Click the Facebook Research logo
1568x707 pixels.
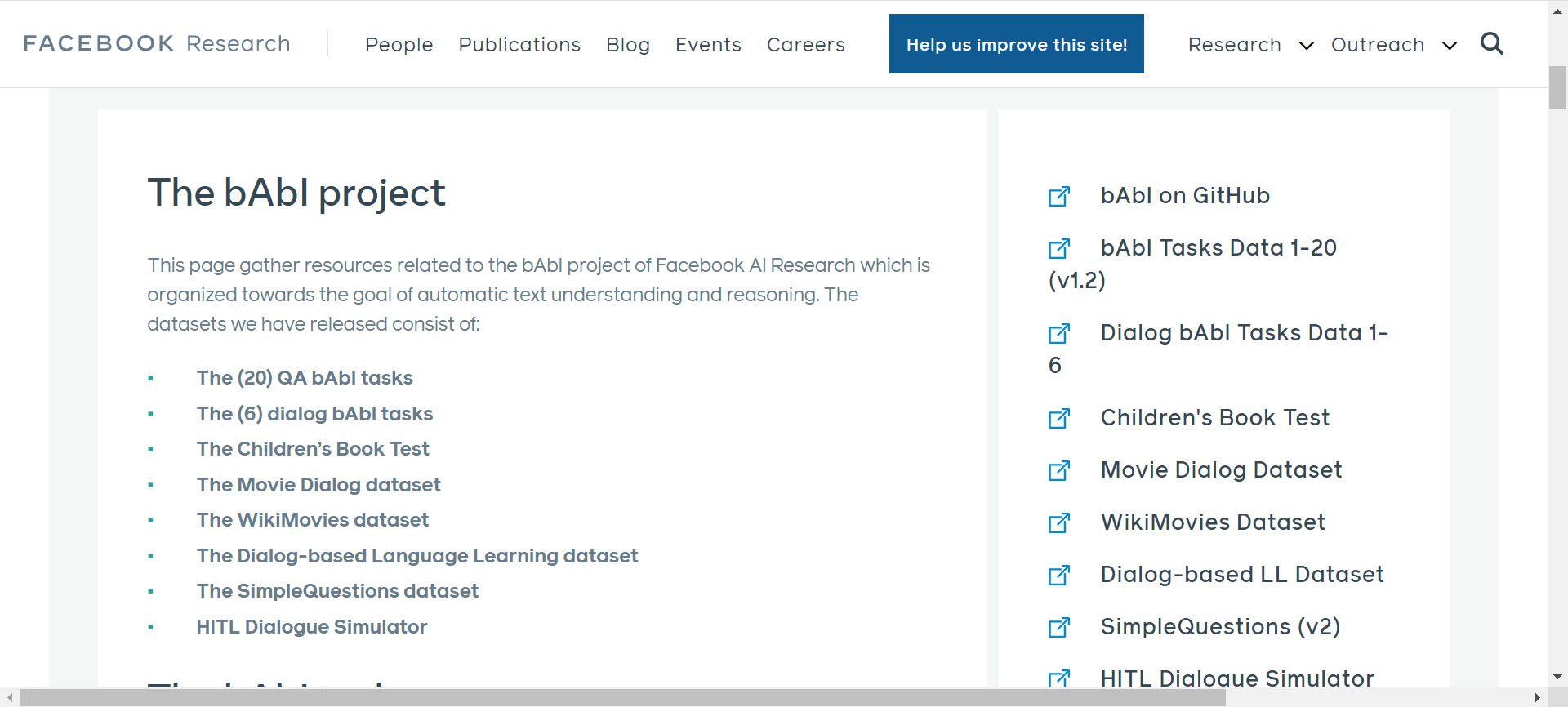pyautogui.click(x=157, y=43)
